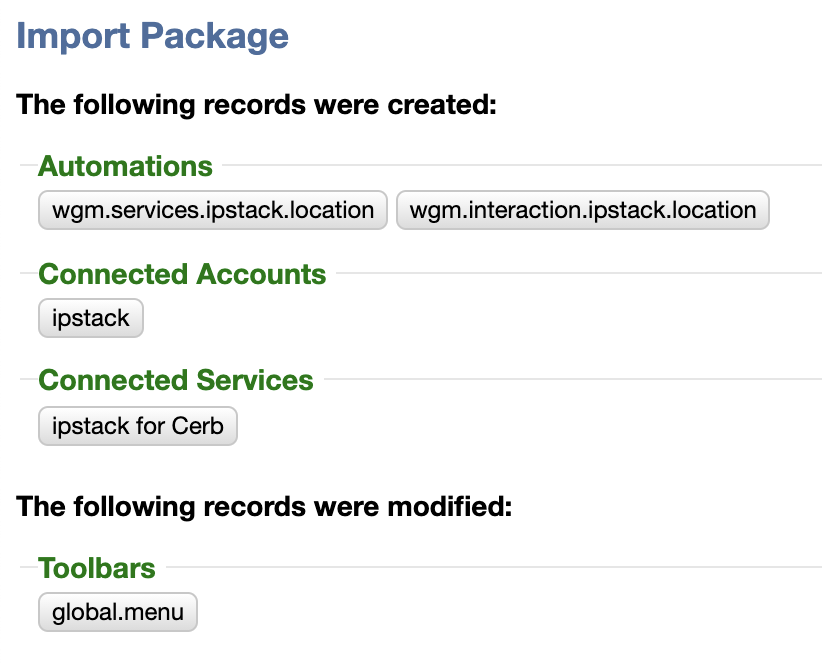Open the global.menu toolbar record

point(118,612)
